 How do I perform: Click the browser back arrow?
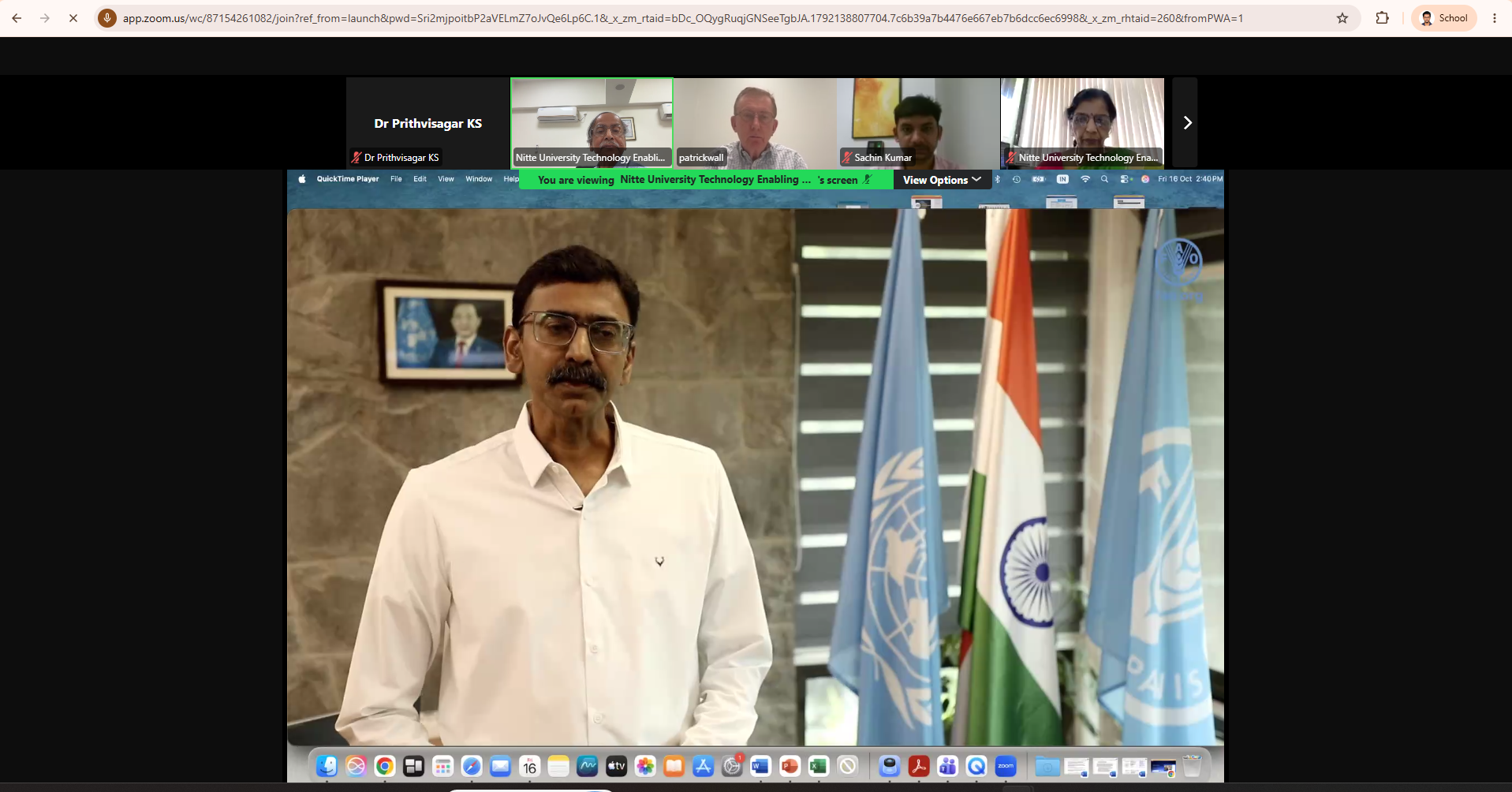17,18
